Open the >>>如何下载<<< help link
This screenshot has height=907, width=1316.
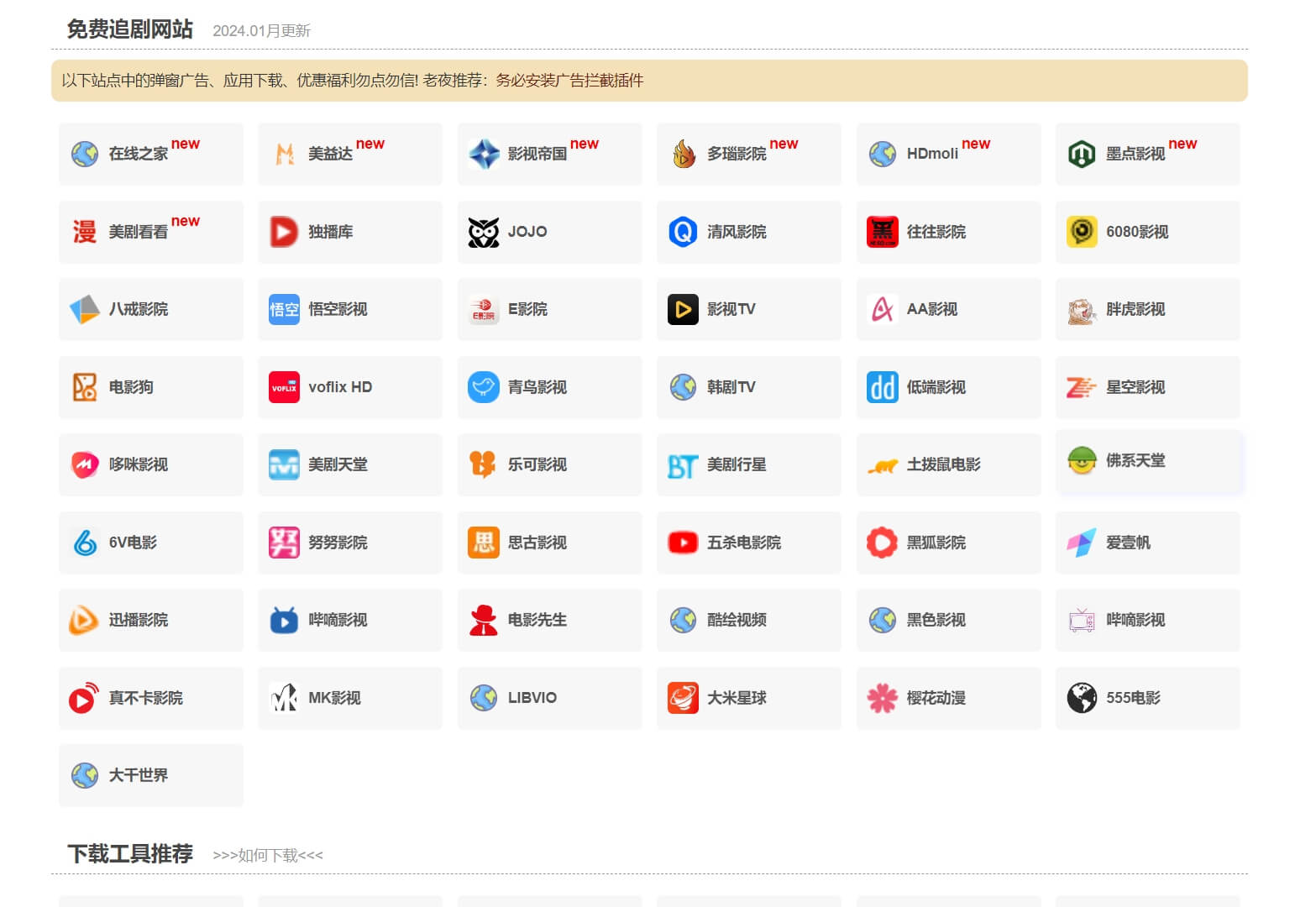267,855
